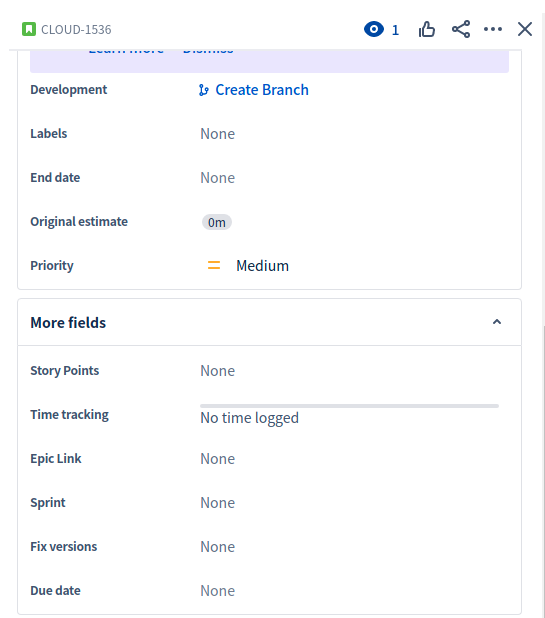Set the Story Points value
The width and height of the screenshot is (545, 618).
(218, 371)
